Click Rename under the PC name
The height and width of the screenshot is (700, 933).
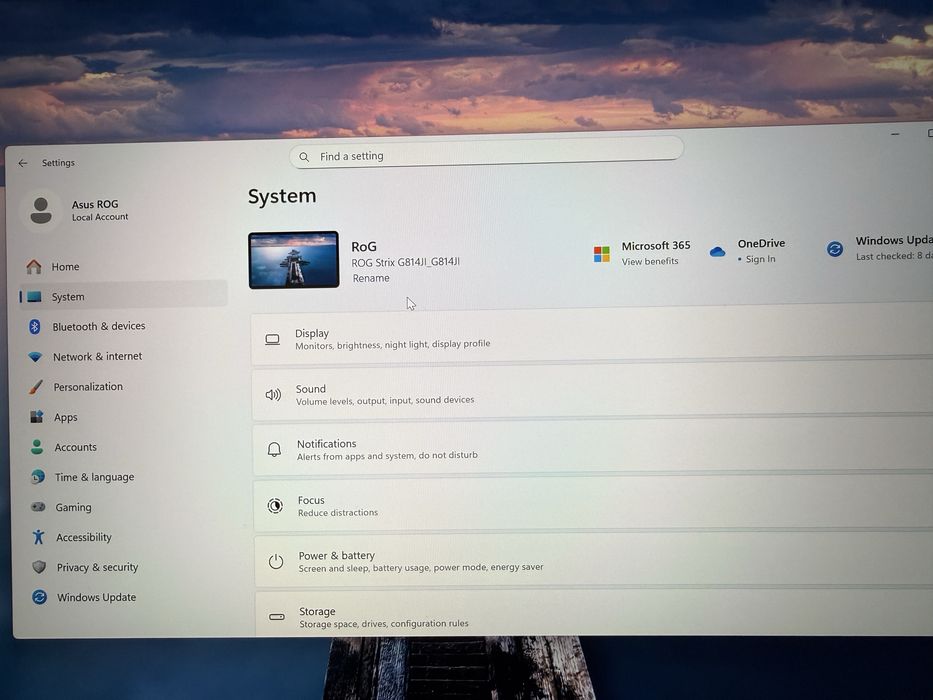[x=371, y=278]
